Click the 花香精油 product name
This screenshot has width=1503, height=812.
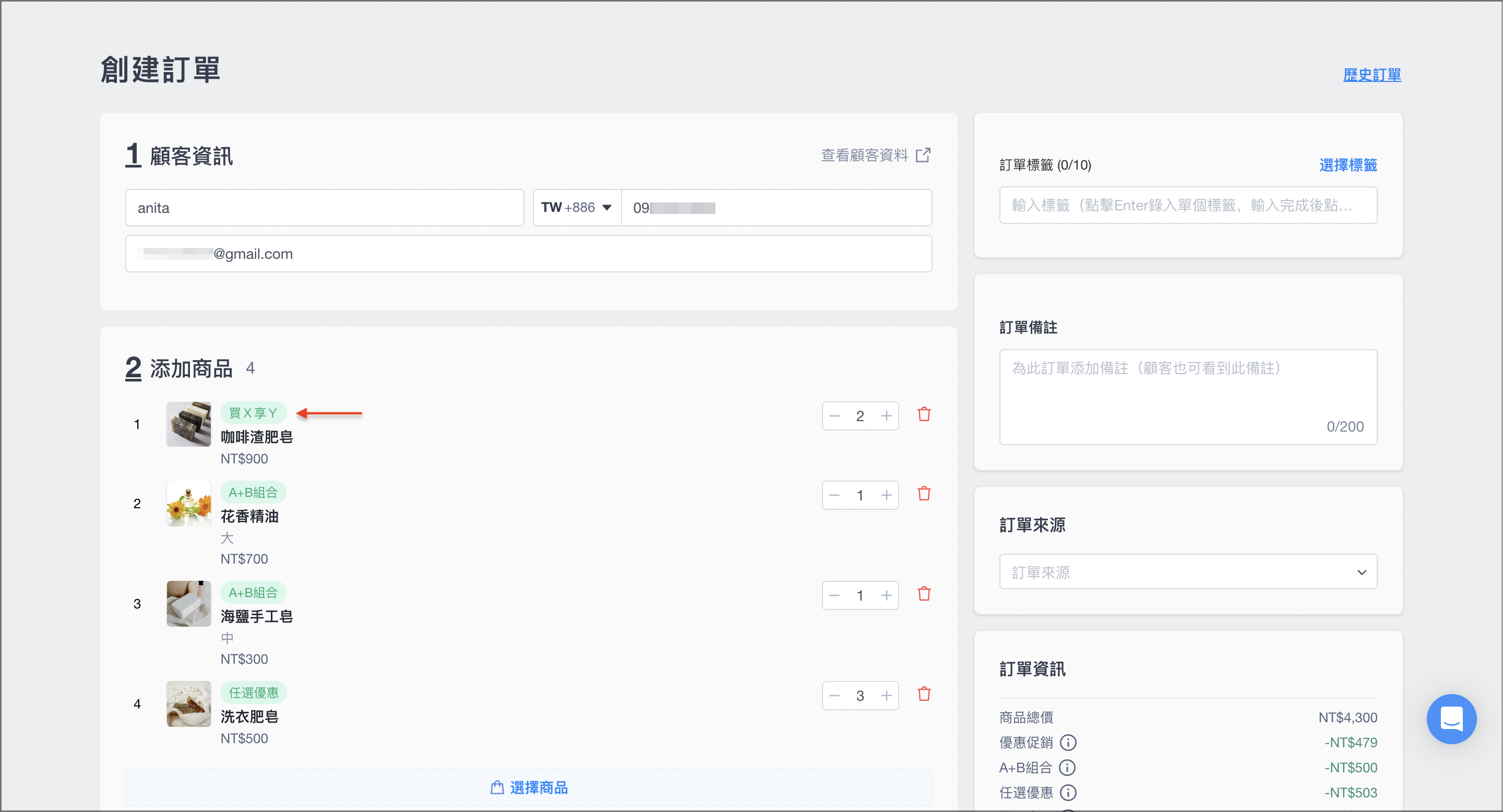pyautogui.click(x=249, y=516)
